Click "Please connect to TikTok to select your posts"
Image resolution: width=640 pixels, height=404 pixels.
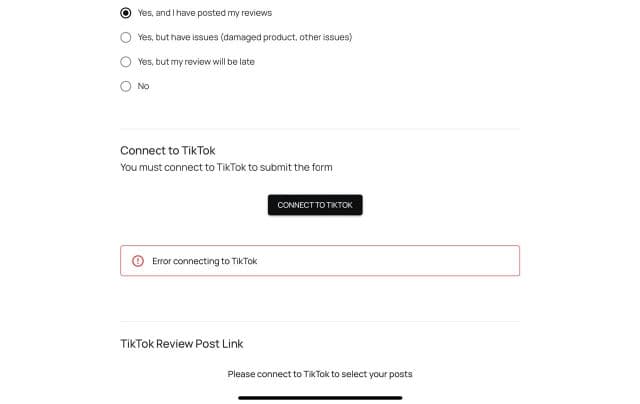pos(320,374)
